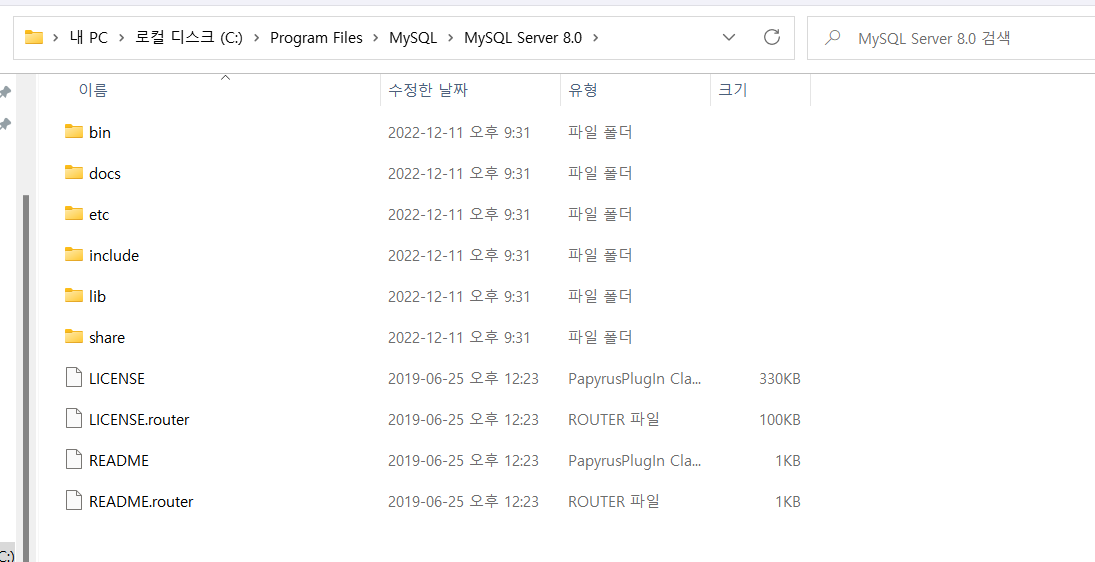The image size is (1095, 562).
Task: Expand chevron after MySQL breadcrumb
Action: 450,38
